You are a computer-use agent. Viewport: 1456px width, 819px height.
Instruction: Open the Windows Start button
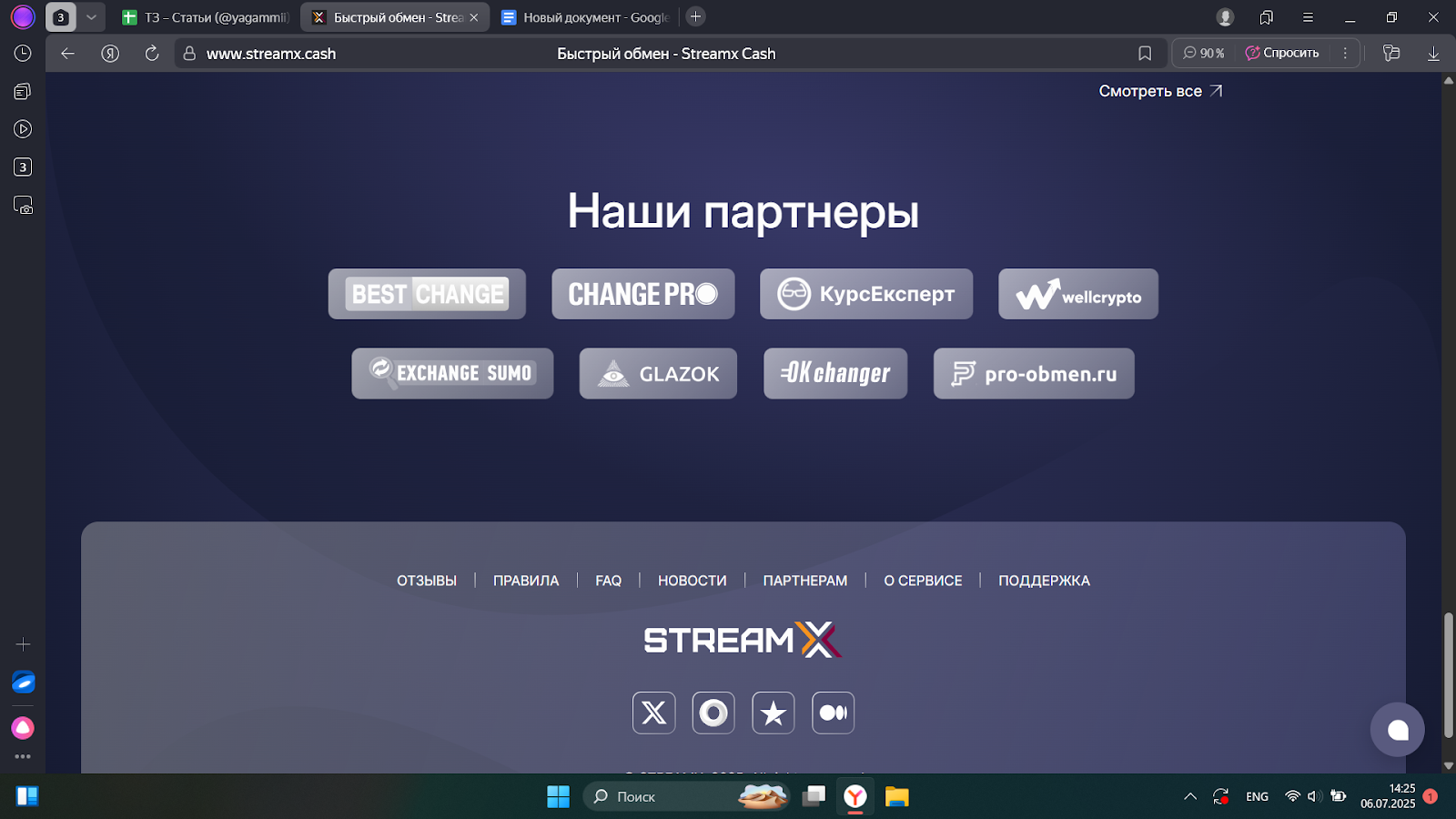(x=558, y=796)
